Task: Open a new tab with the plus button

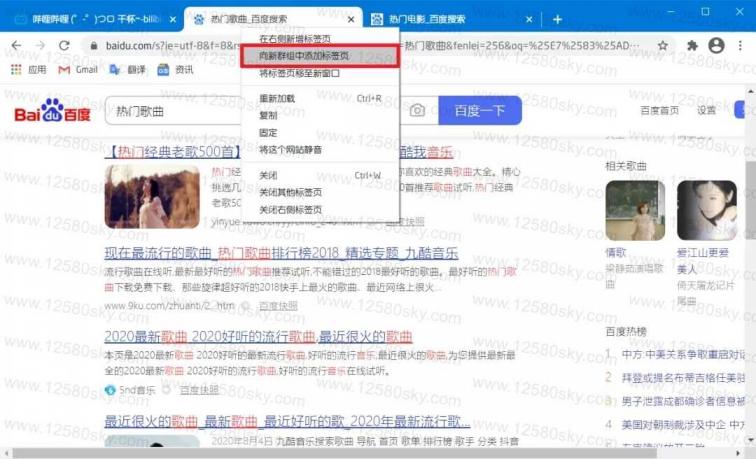Action: [x=557, y=19]
